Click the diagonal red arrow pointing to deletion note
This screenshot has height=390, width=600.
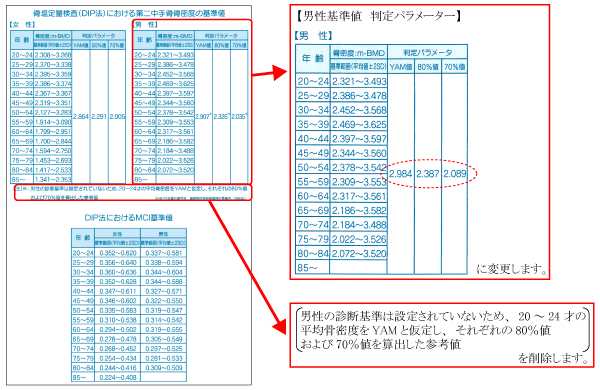248,266
